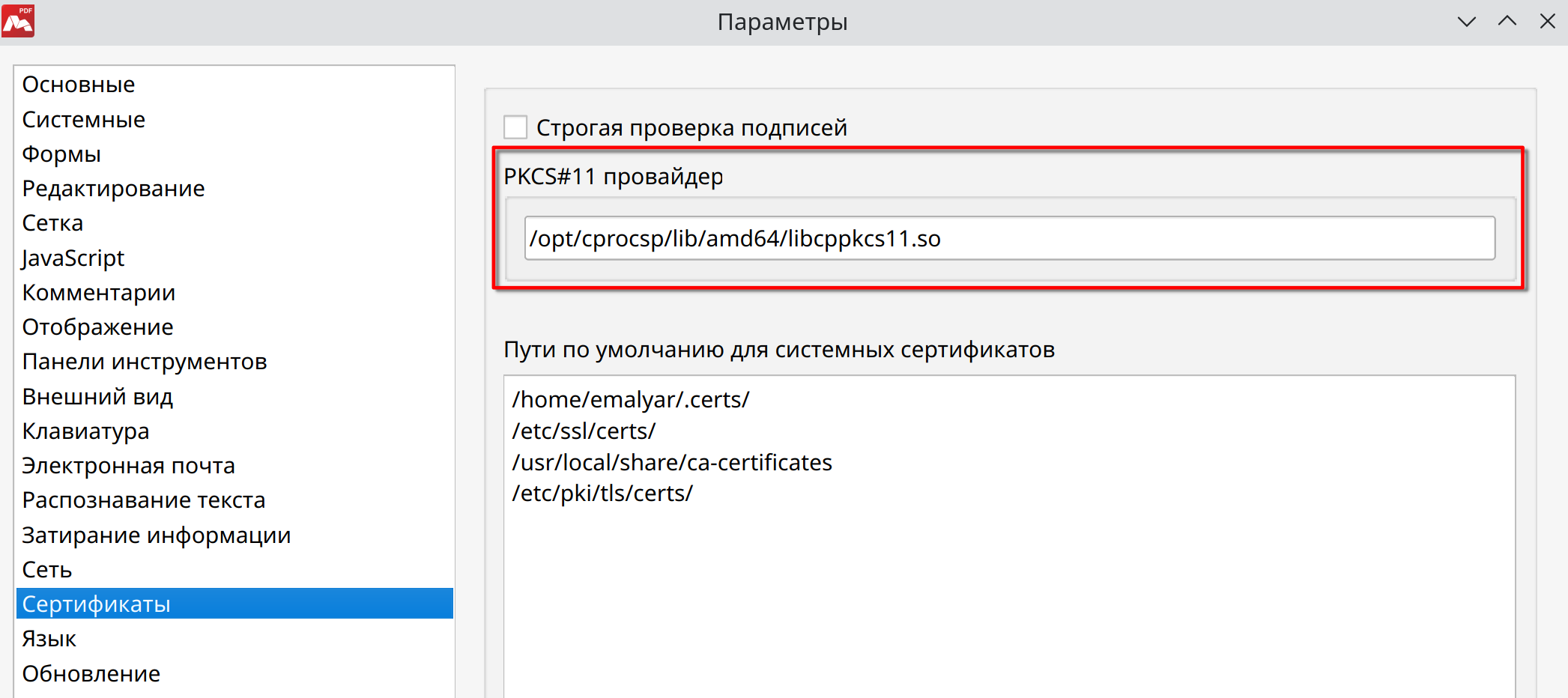
Task: Select /home/emalyar/.certs/ path entry
Action: point(631,400)
